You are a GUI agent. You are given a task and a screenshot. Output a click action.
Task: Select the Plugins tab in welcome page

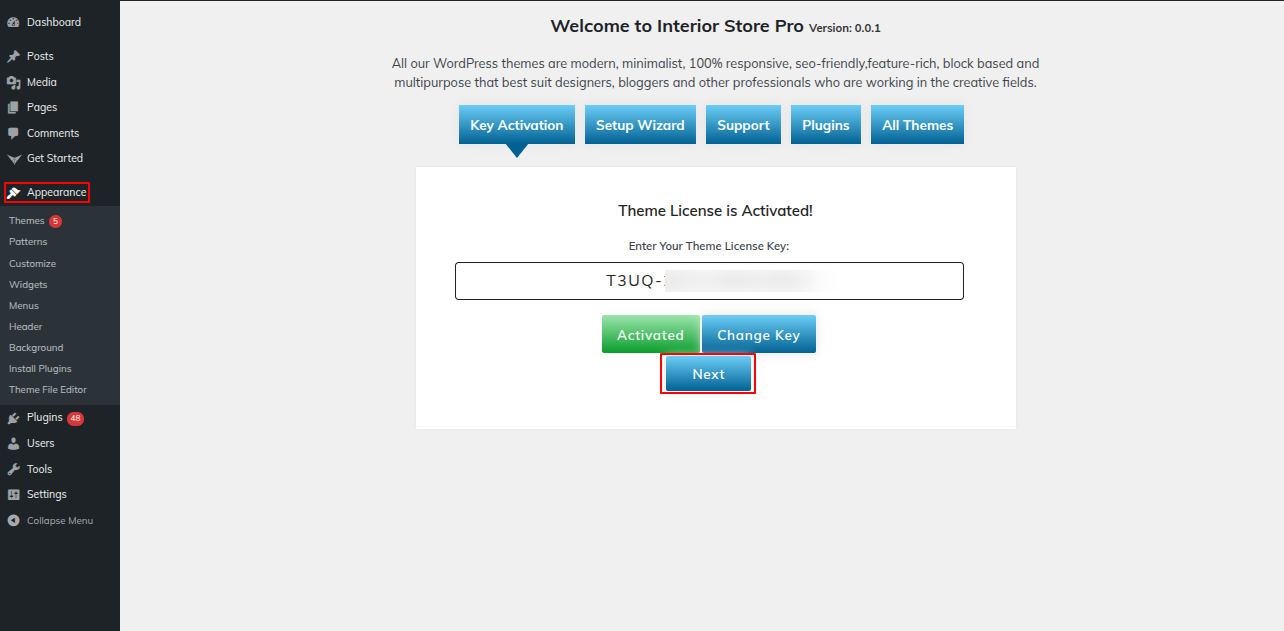pyautogui.click(x=825, y=125)
